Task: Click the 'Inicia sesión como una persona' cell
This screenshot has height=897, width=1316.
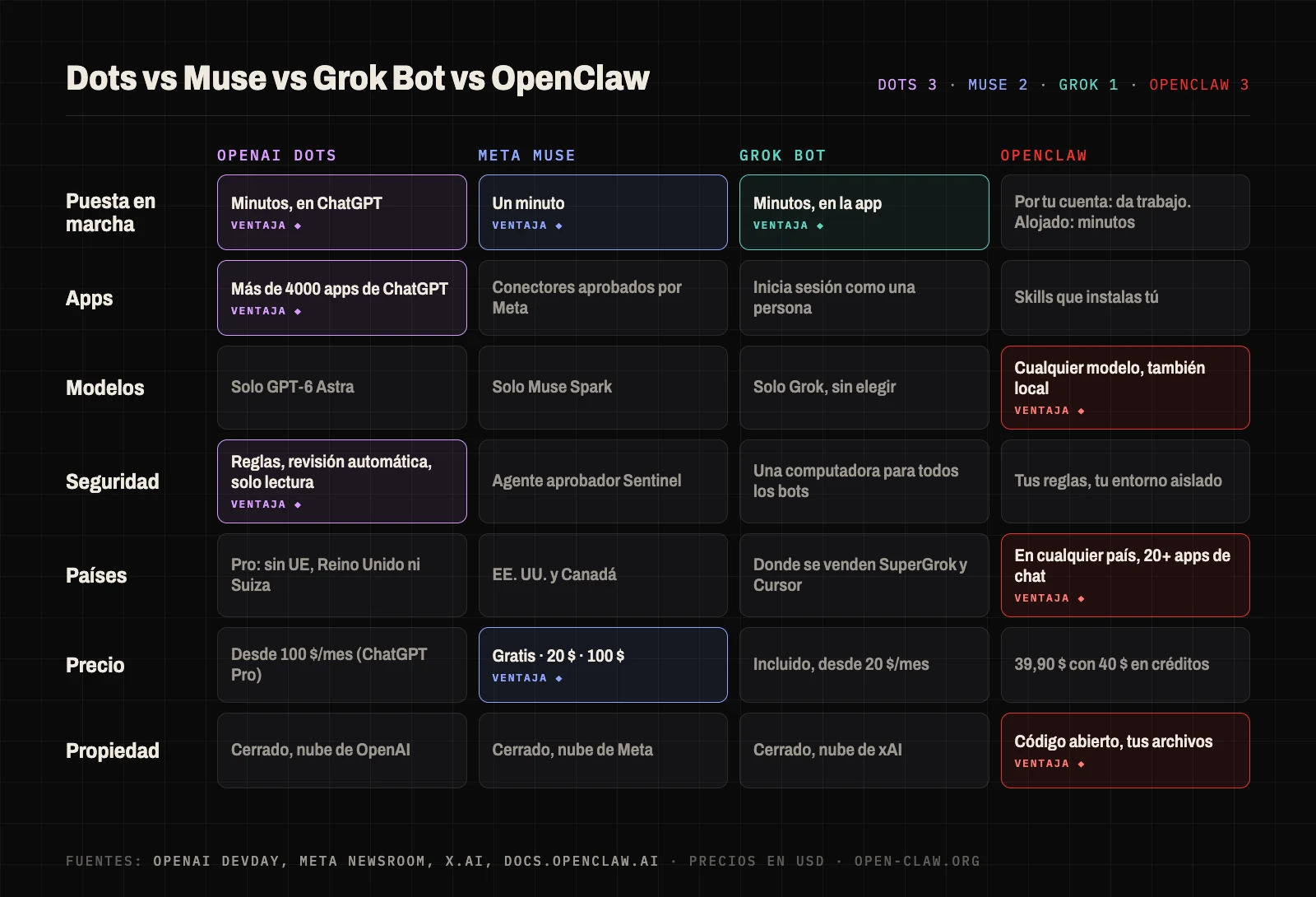Action: pyautogui.click(x=864, y=298)
